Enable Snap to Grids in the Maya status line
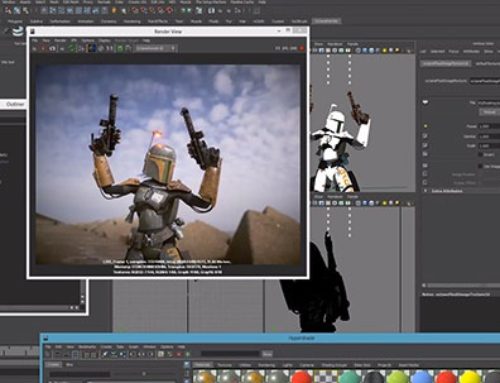The image size is (500, 383). pos(134,11)
